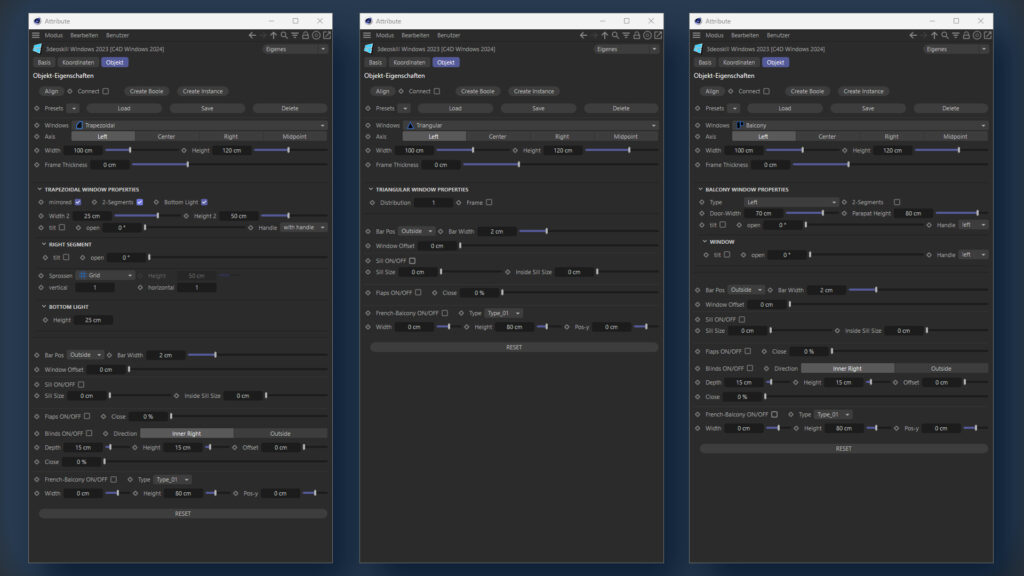Enable Sill ON/OFF in Triangular window
Viewport: 1024px width, 576px height.
tap(412, 261)
